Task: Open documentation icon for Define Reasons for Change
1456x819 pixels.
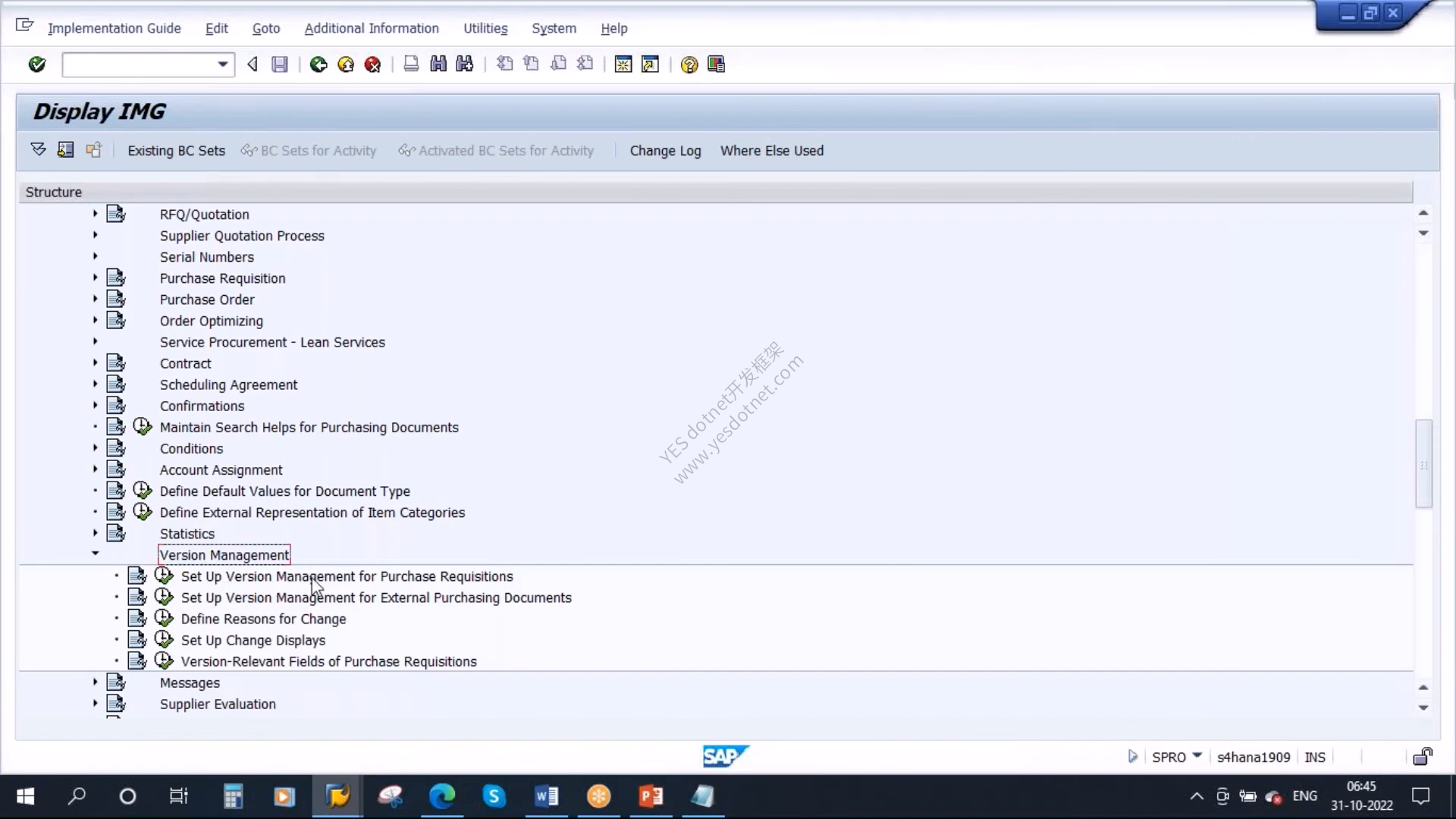Action: (137, 619)
